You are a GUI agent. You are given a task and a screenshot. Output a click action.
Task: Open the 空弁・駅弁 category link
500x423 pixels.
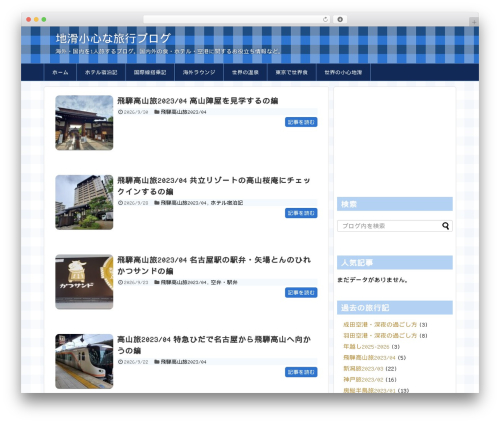224,282
